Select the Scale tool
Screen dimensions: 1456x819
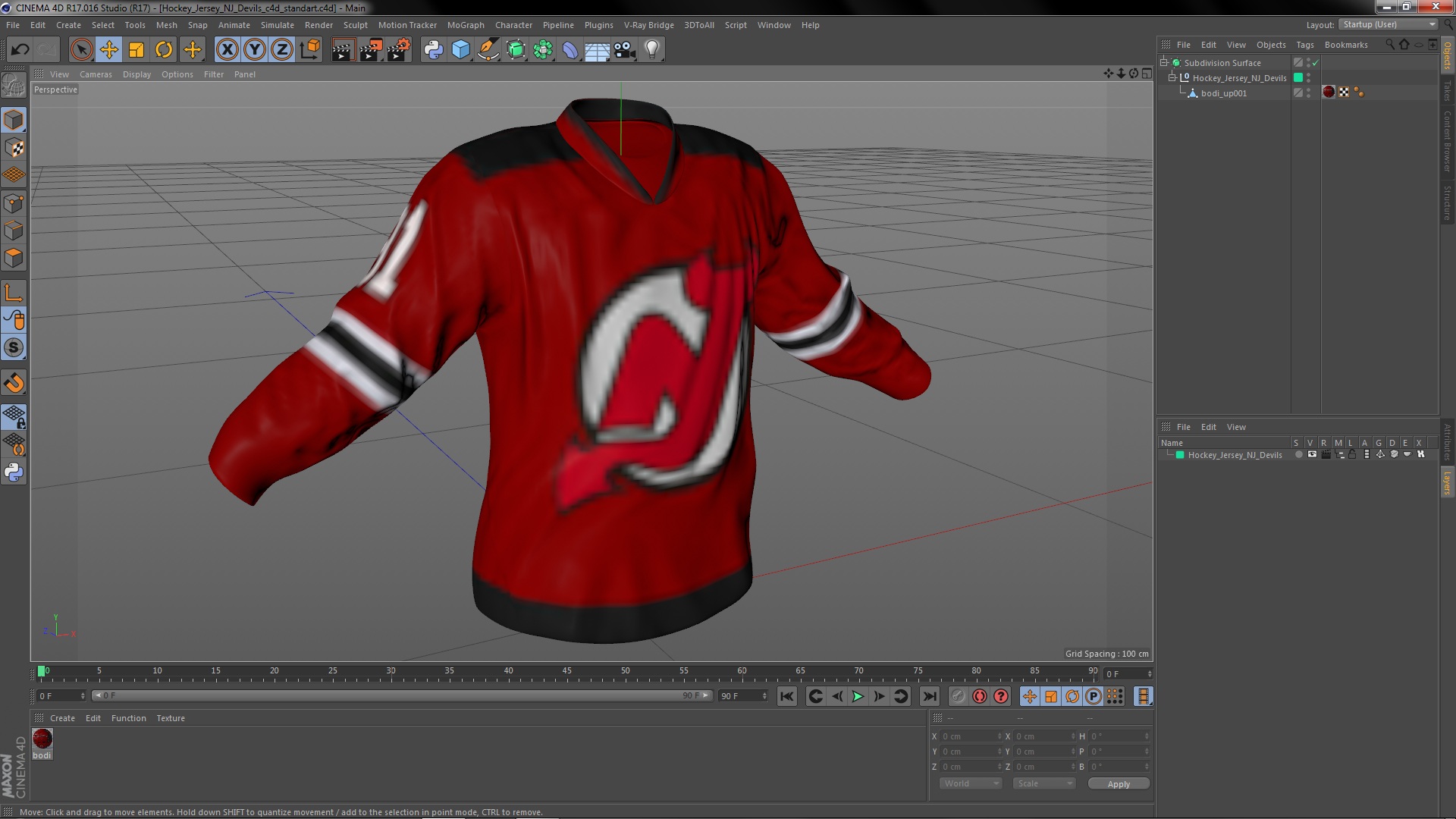(x=136, y=50)
